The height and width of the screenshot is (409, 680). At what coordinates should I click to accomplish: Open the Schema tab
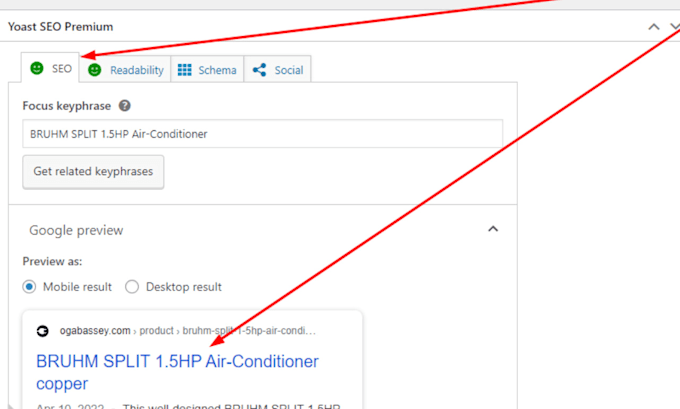(207, 70)
